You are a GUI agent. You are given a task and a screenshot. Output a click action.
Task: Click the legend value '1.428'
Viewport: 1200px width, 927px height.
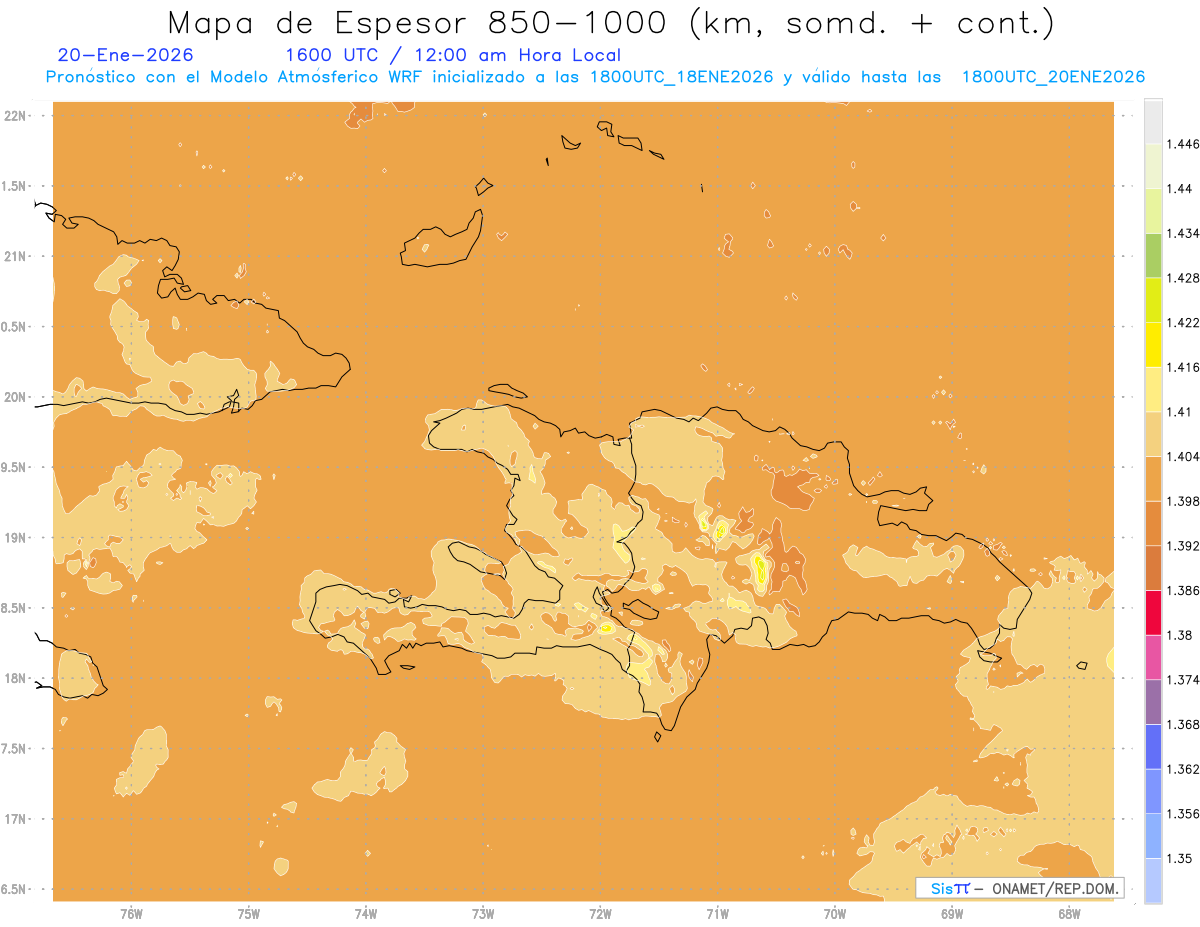click(1183, 278)
